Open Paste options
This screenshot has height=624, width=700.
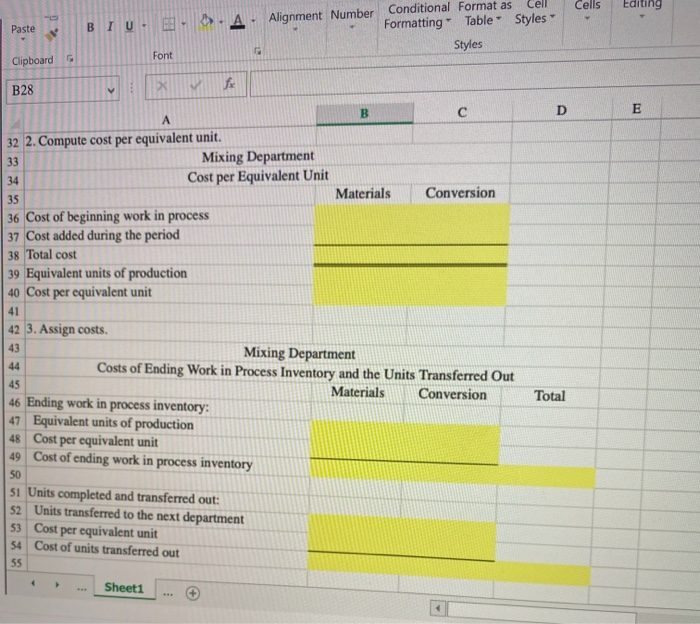[x=23, y=32]
